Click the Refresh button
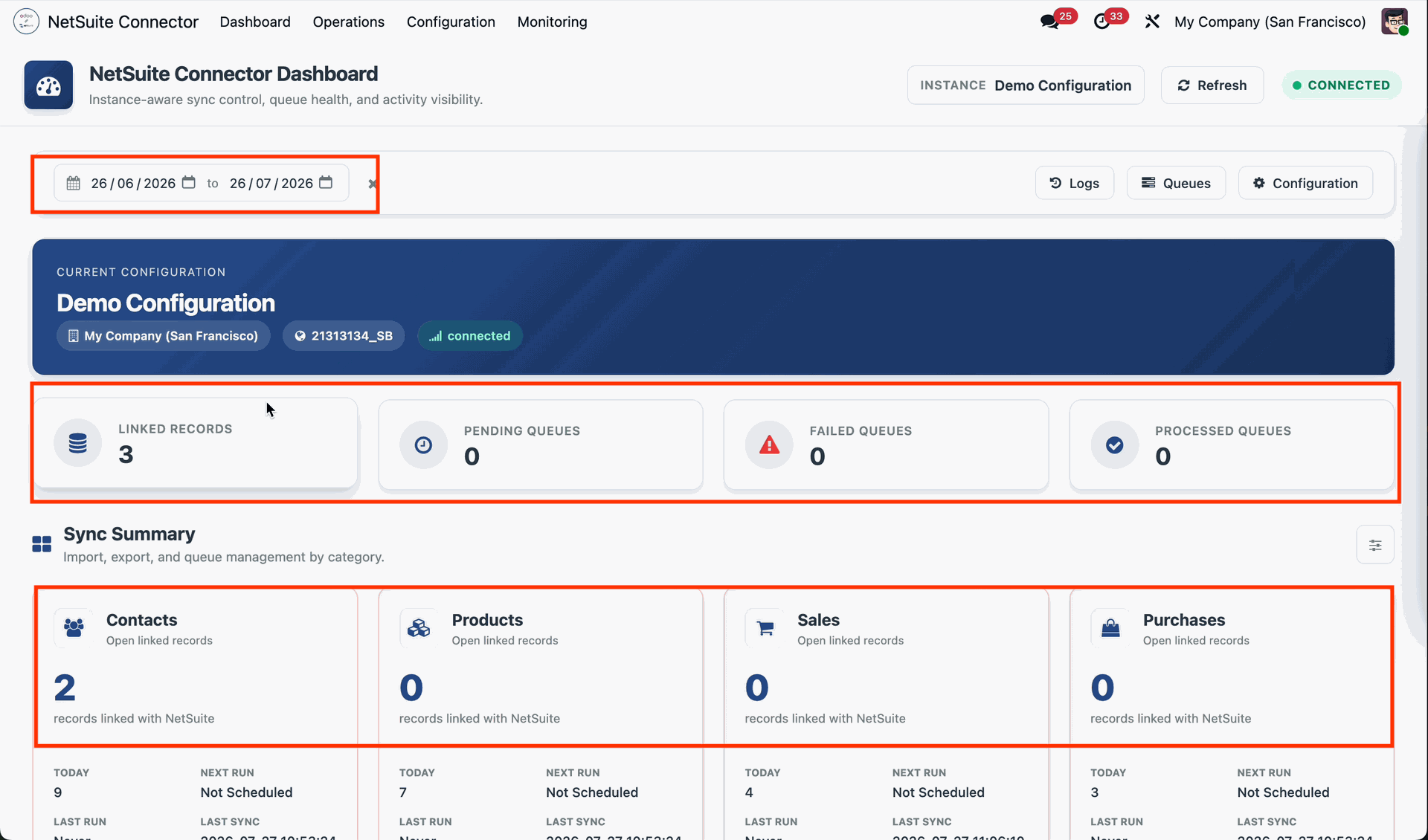1428x840 pixels. pyautogui.click(x=1212, y=85)
